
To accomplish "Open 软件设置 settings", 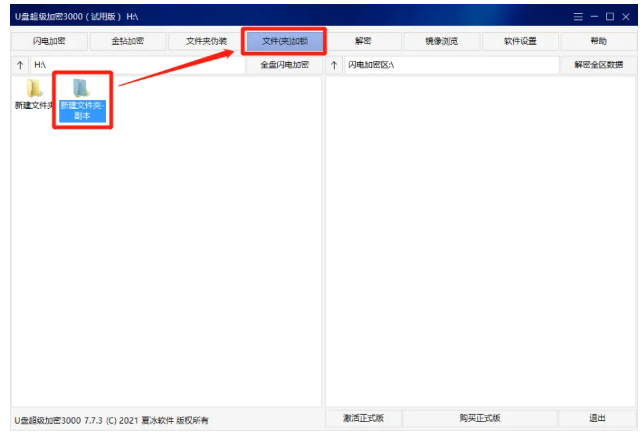I will point(520,41).
